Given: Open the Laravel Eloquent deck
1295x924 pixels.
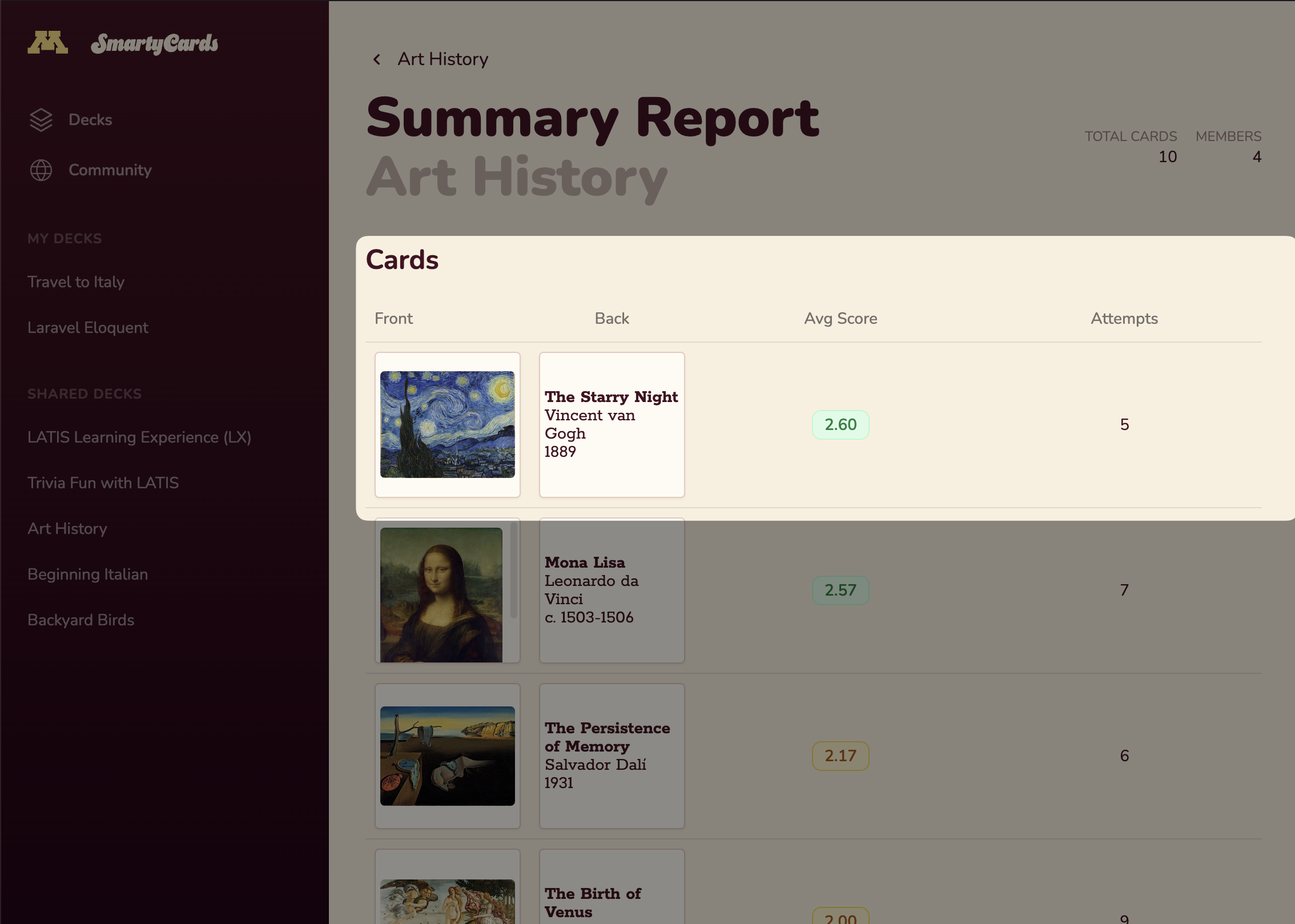Looking at the screenshot, I should pos(88,328).
